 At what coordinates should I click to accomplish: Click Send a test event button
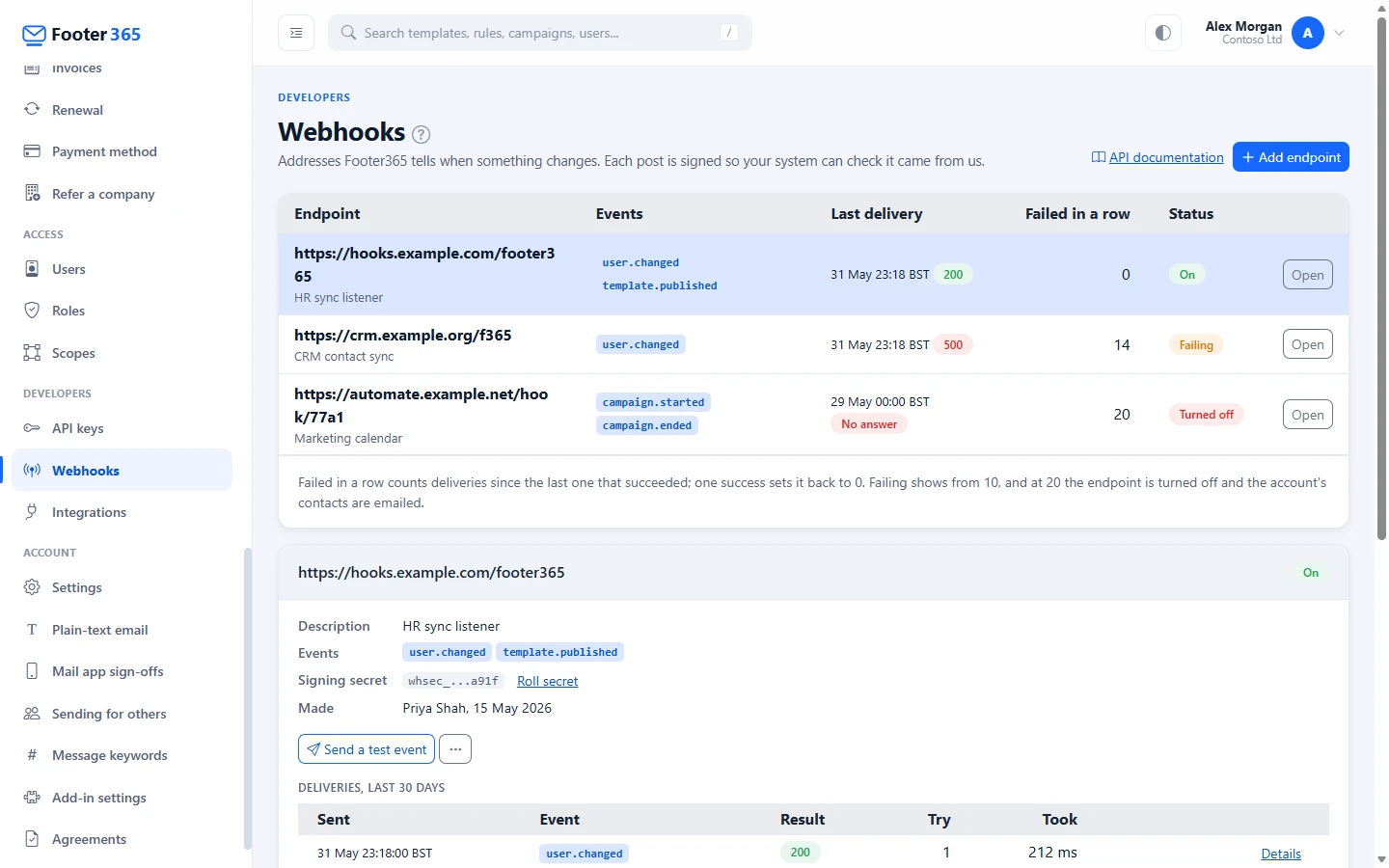[367, 749]
